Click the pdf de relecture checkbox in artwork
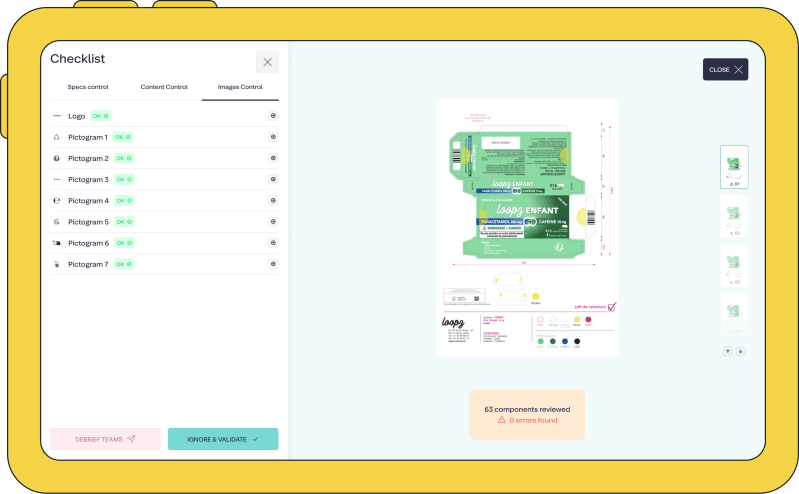799x494 pixels. click(x=611, y=306)
